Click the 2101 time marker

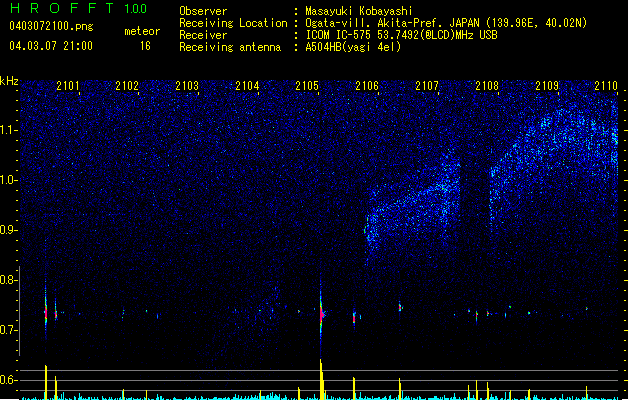coord(68,86)
